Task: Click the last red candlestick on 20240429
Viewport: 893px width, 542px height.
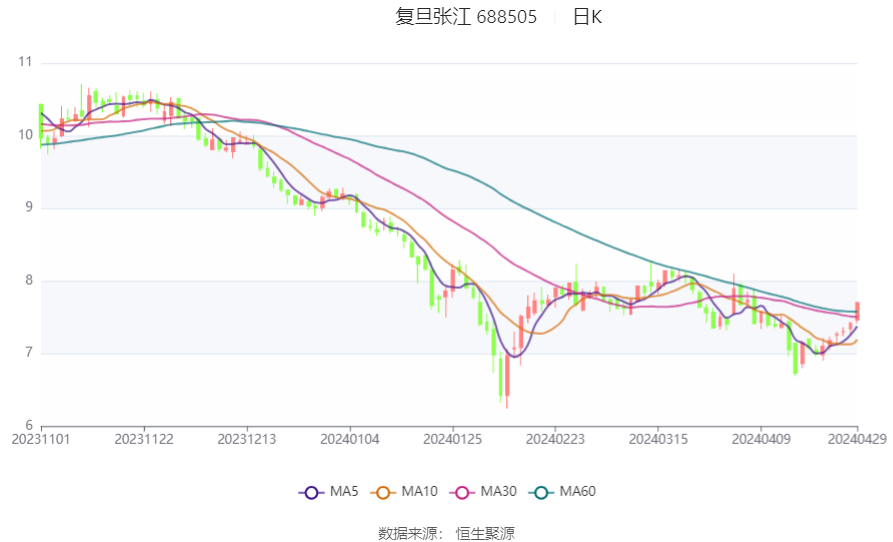Action: pyautogui.click(x=857, y=311)
